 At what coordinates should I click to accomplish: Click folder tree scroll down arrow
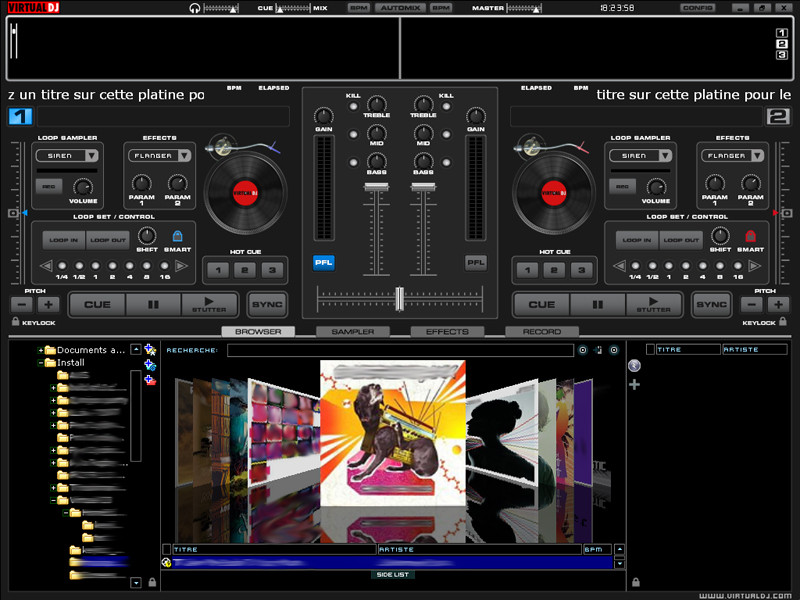pos(136,582)
